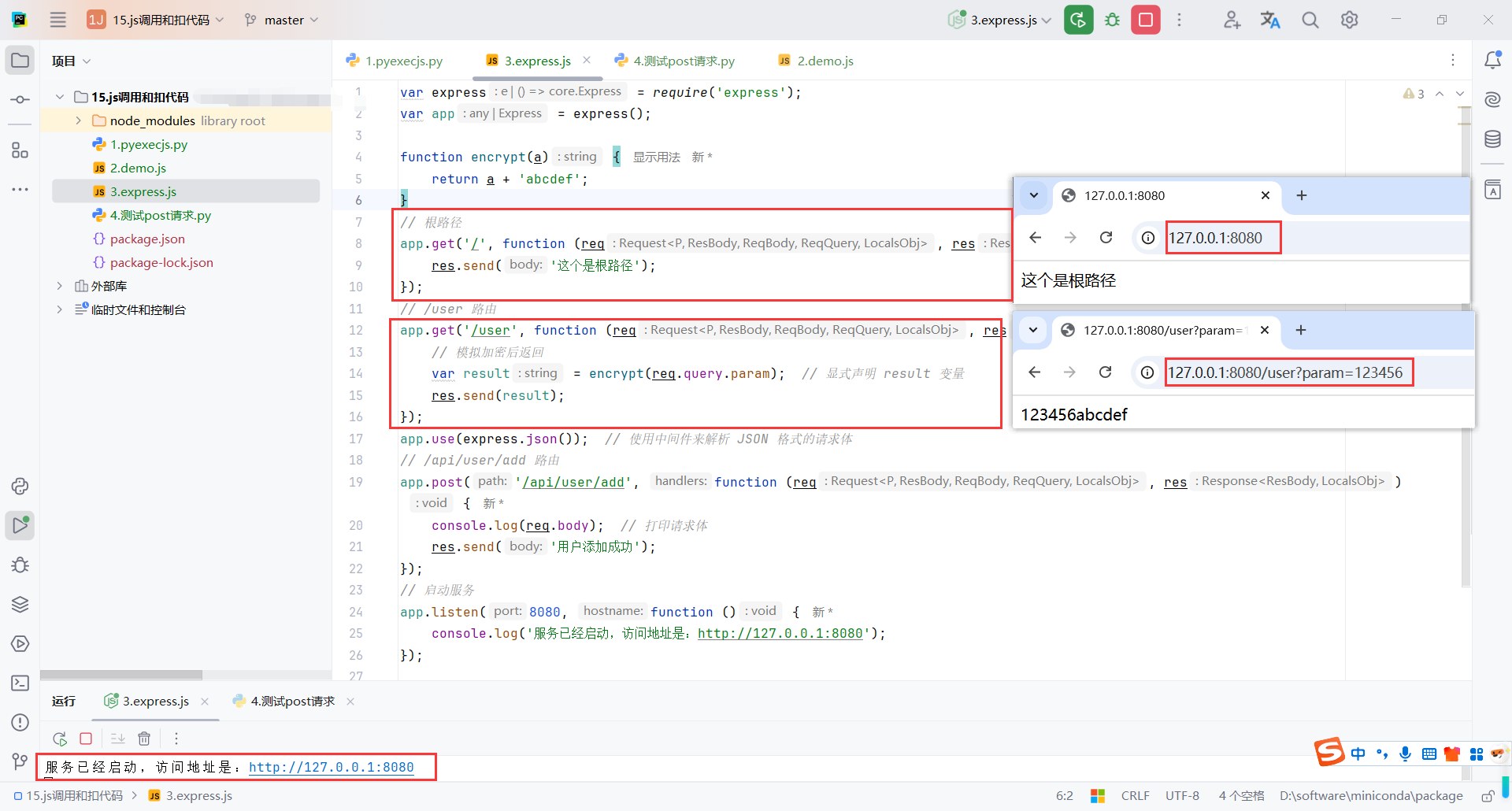The image size is (1512, 811).
Task: Change CRLF line separator in status bar
Action: (1136, 796)
